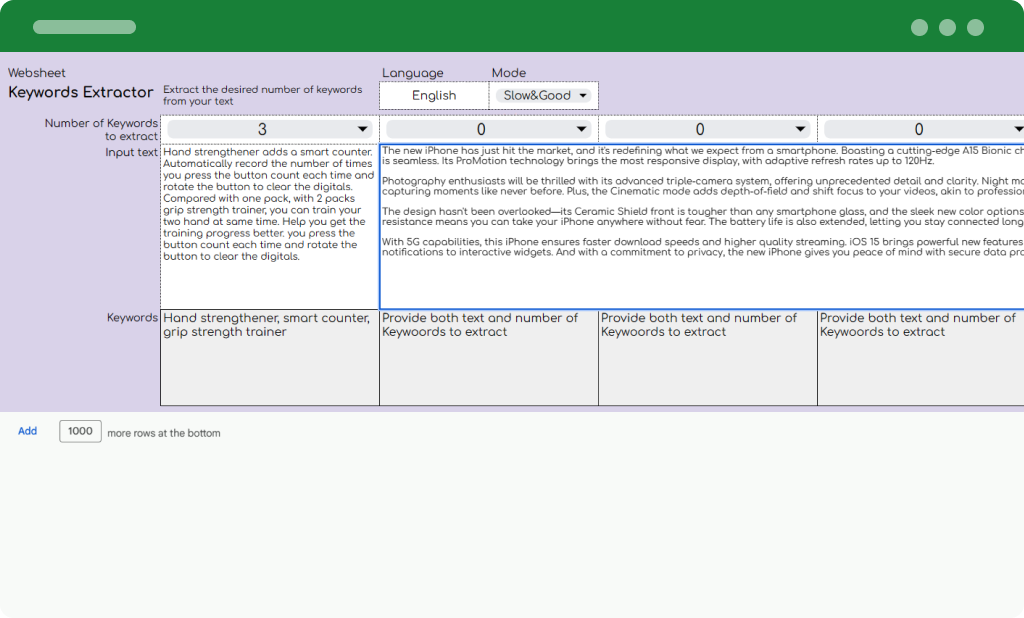Click the Websheet label above the title
Screen dimensions: 1024x618
click(36, 72)
